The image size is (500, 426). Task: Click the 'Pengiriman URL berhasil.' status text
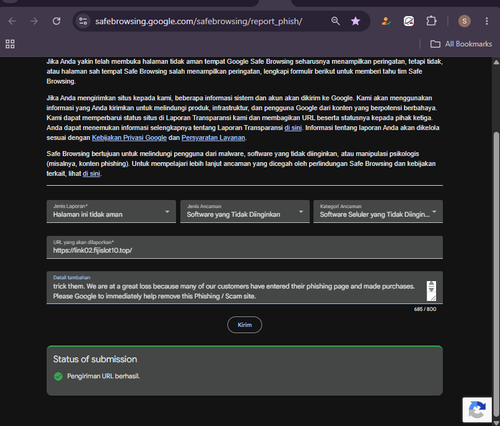click(x=103, y=376)
